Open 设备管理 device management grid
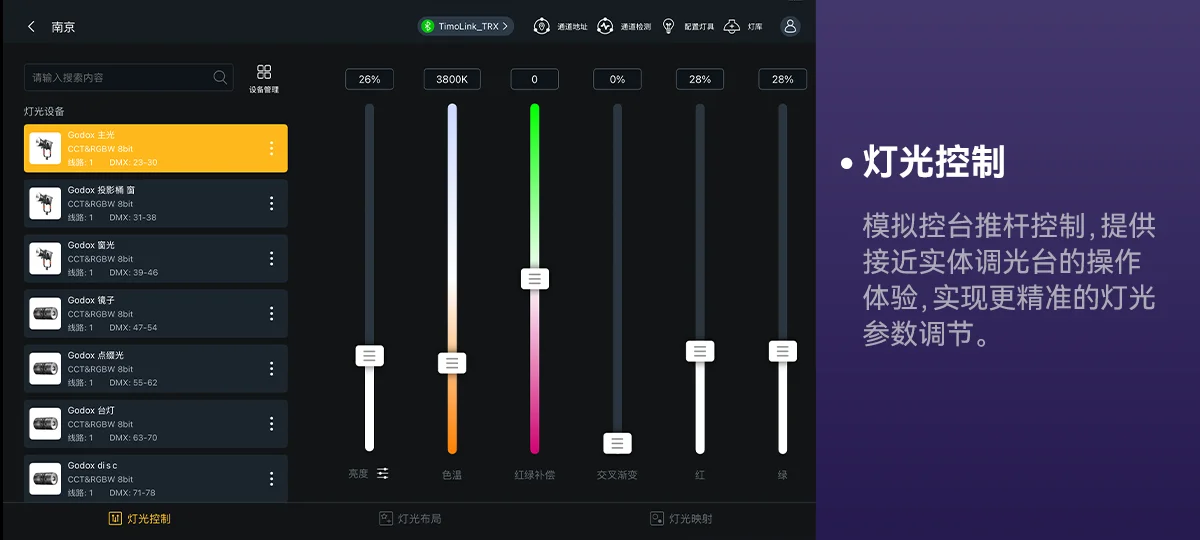 (x=264, y=78)
